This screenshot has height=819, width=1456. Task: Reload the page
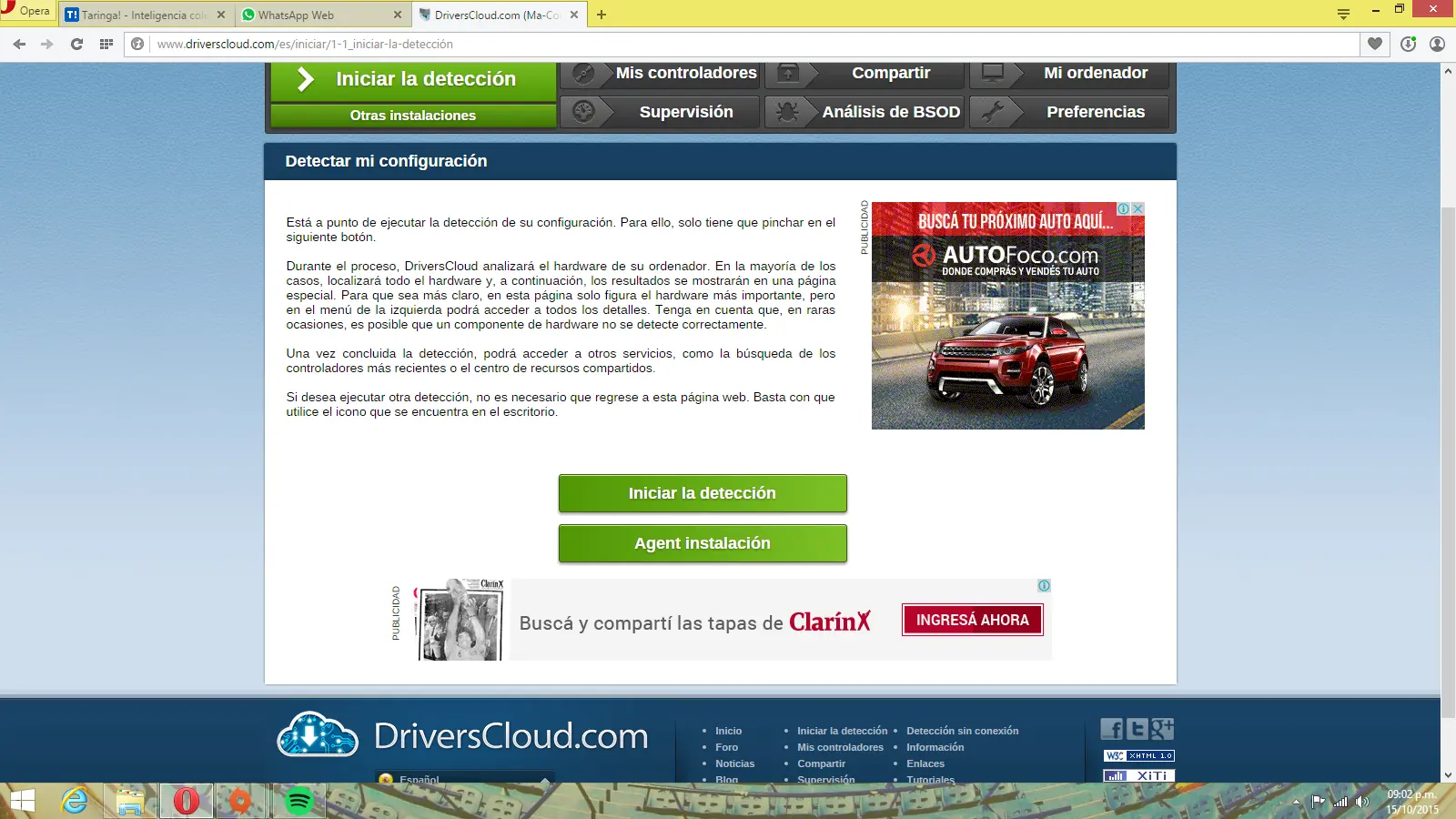click(77, 44)
